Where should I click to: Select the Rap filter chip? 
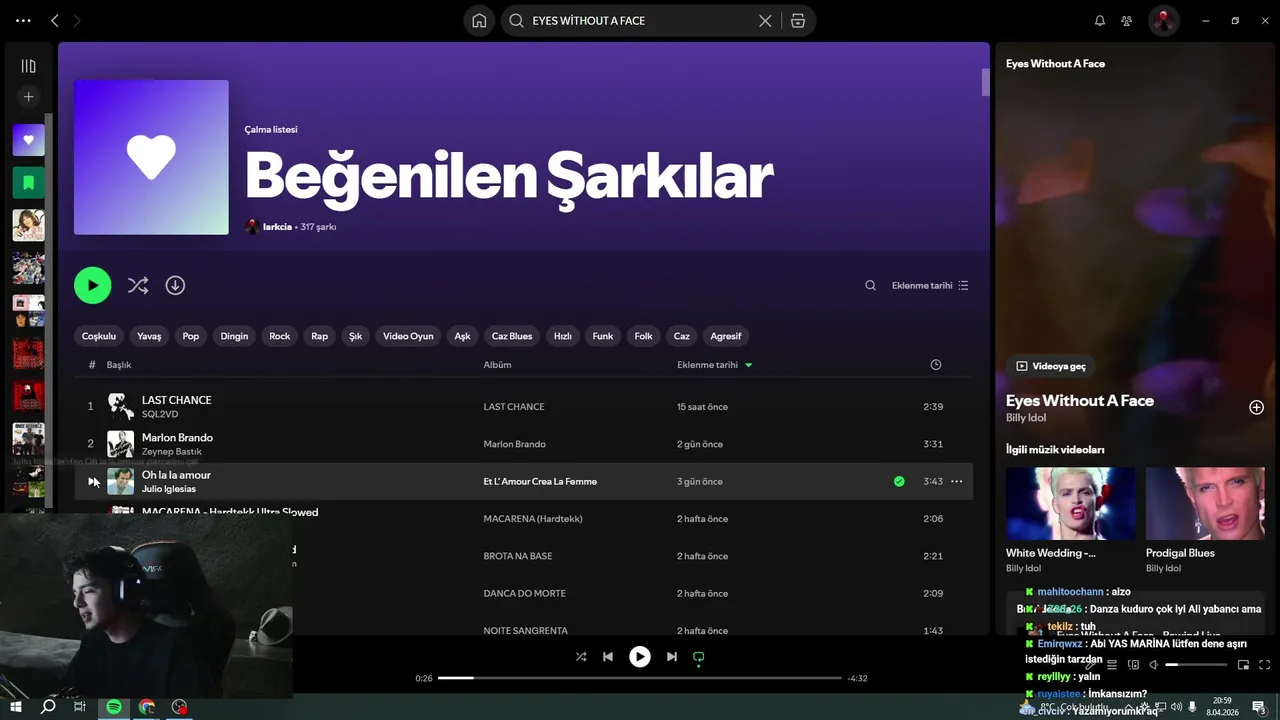320,336
